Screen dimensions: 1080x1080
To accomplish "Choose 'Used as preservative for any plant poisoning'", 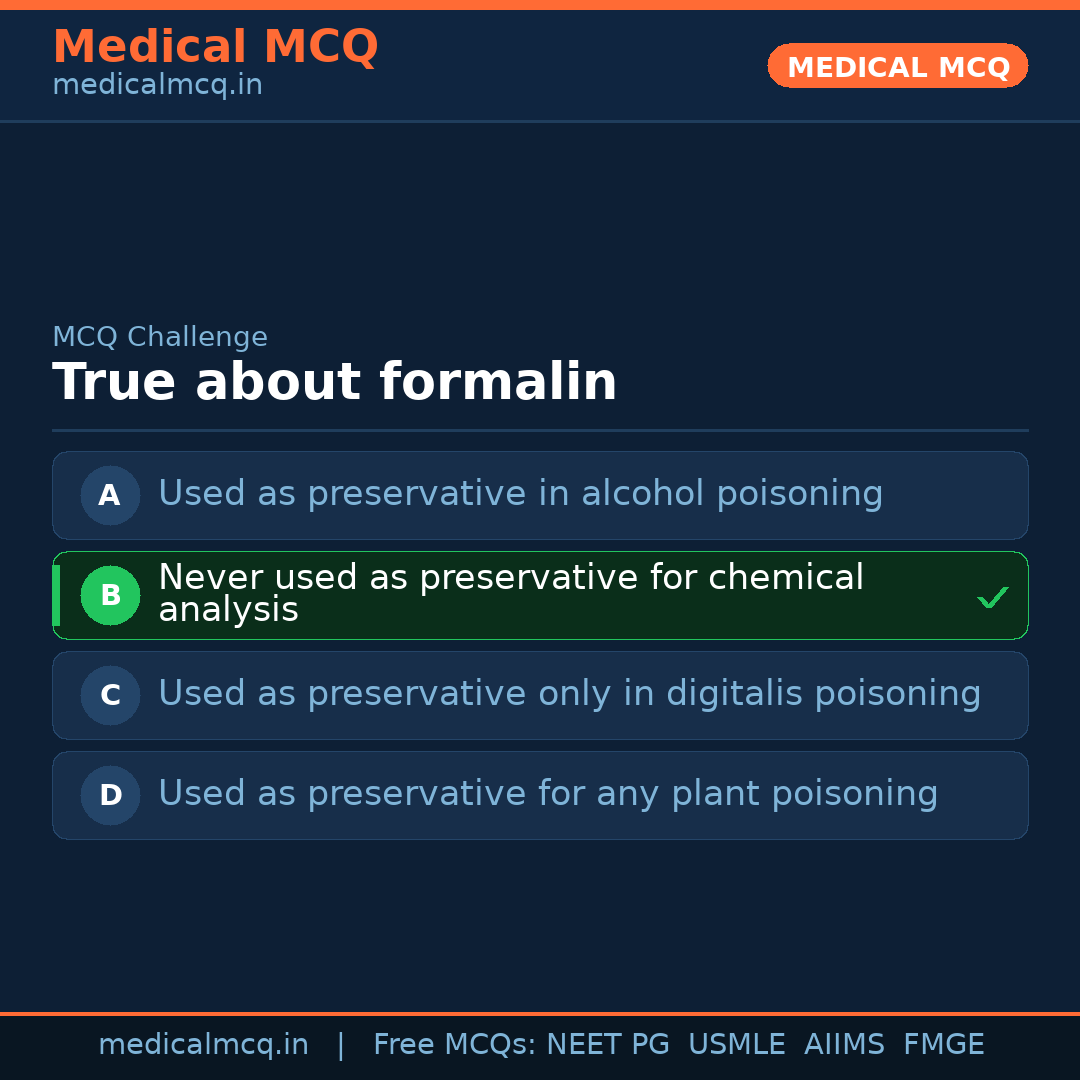I will tap(548, 794).
